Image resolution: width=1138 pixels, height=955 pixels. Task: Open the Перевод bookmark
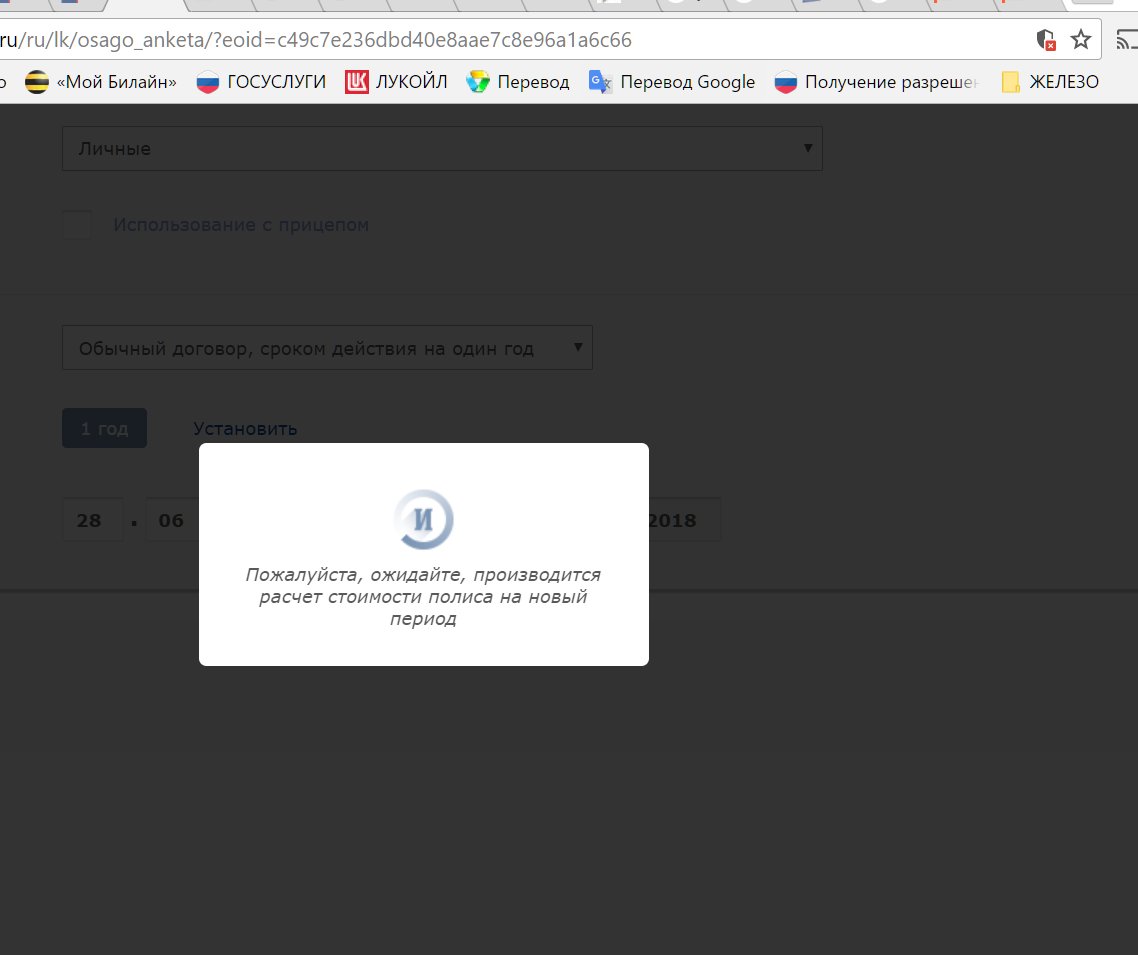[x=518, y=82]
